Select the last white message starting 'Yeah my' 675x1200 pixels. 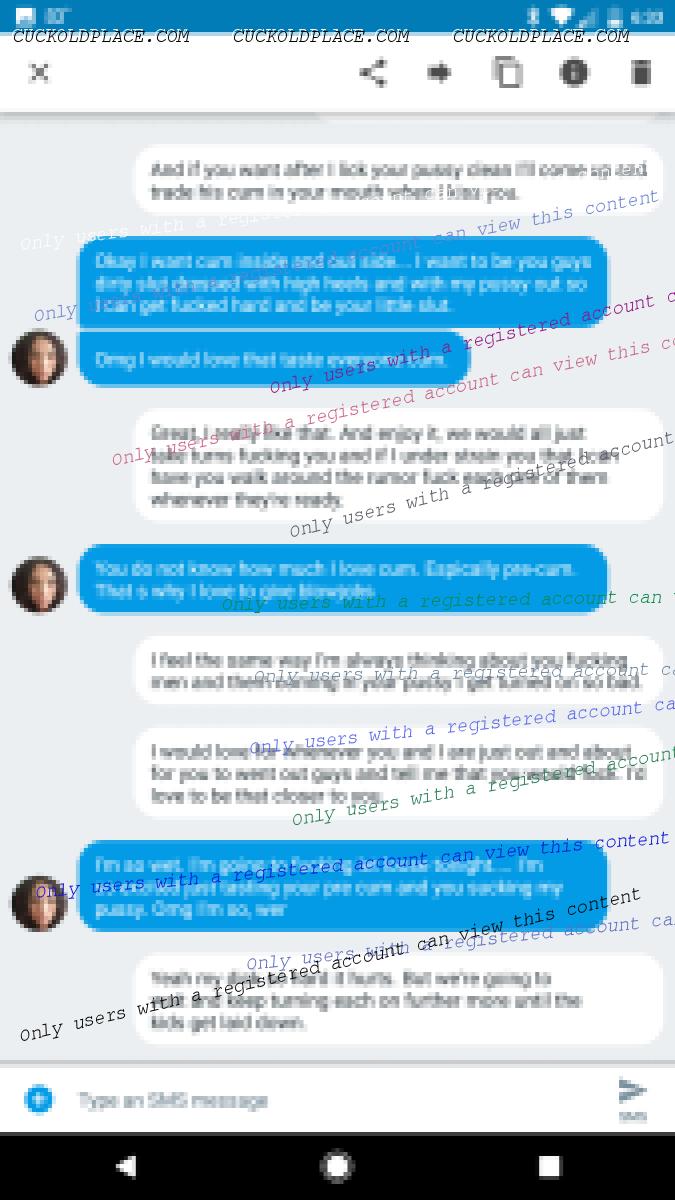(x=399, y=1000)
